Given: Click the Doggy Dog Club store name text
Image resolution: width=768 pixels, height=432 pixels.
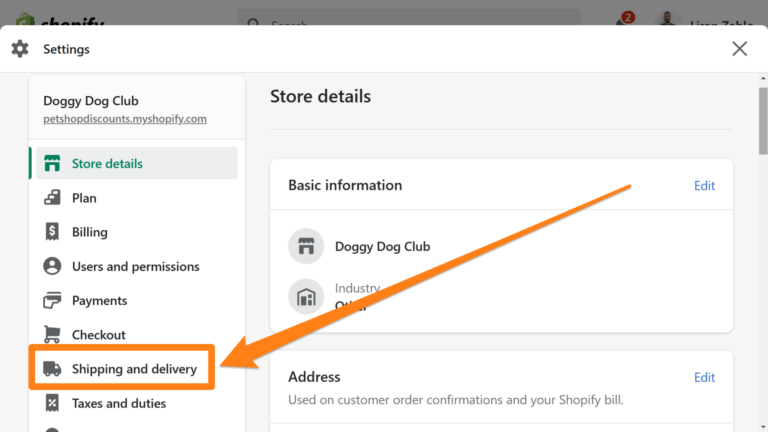Looking at the screenshot, I should (383, 246).
